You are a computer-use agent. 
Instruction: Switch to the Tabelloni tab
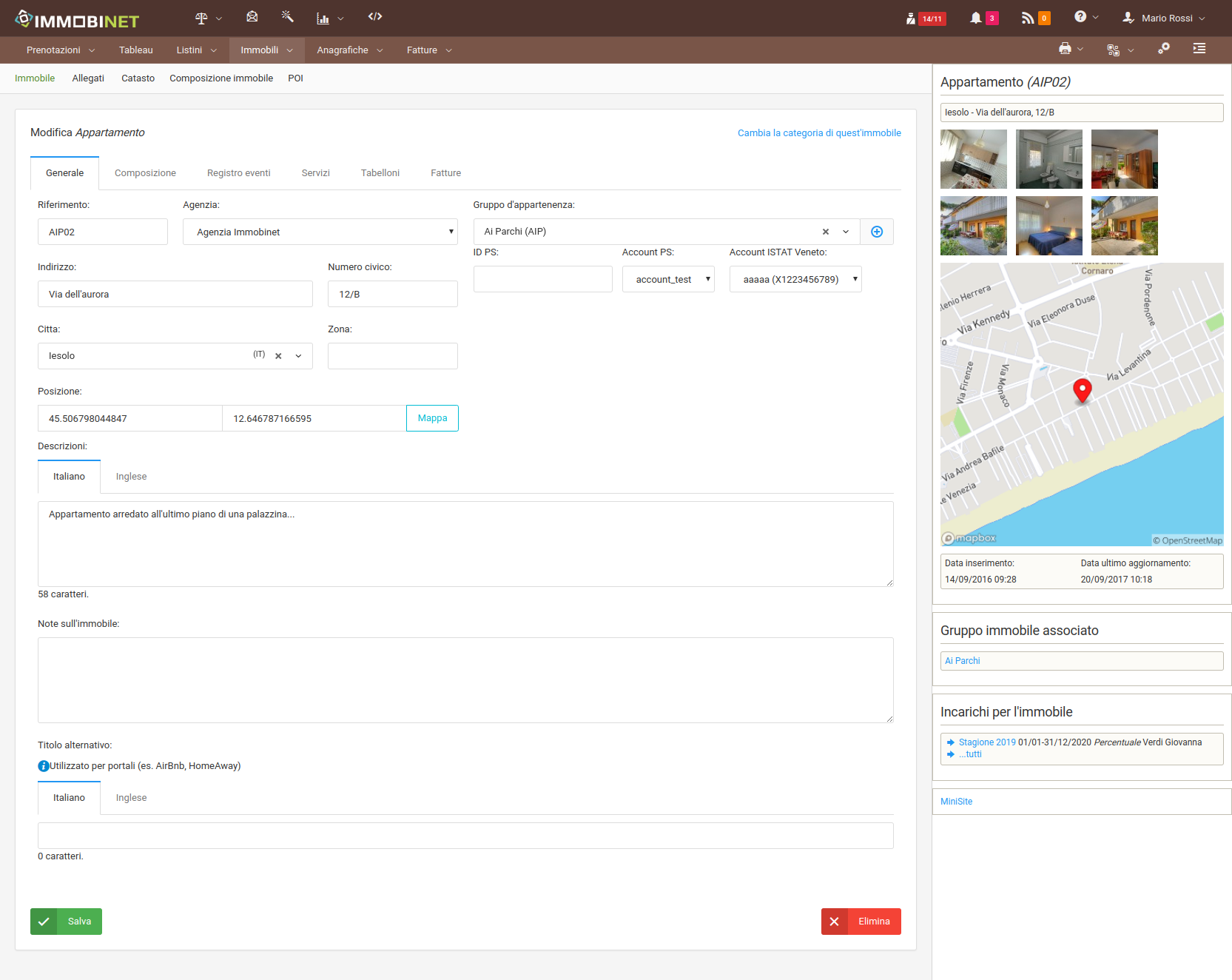(x=380, y=173)
